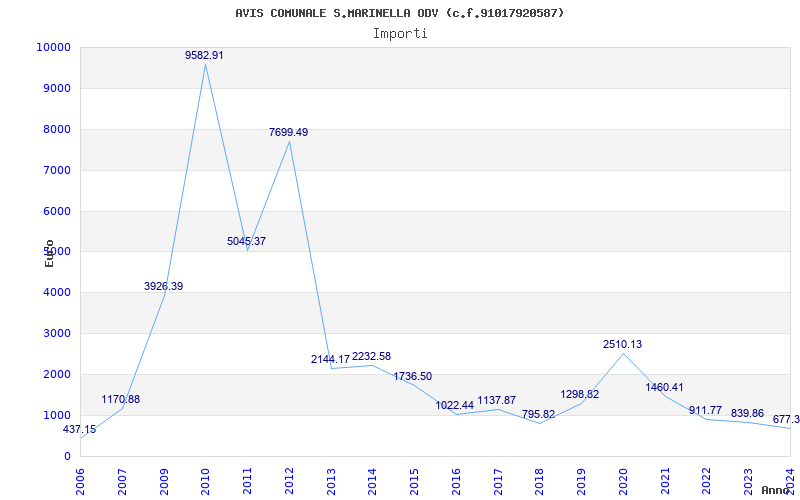Select the 1137.87 value label
The image size is (800, 500).
tap(497, 401)
